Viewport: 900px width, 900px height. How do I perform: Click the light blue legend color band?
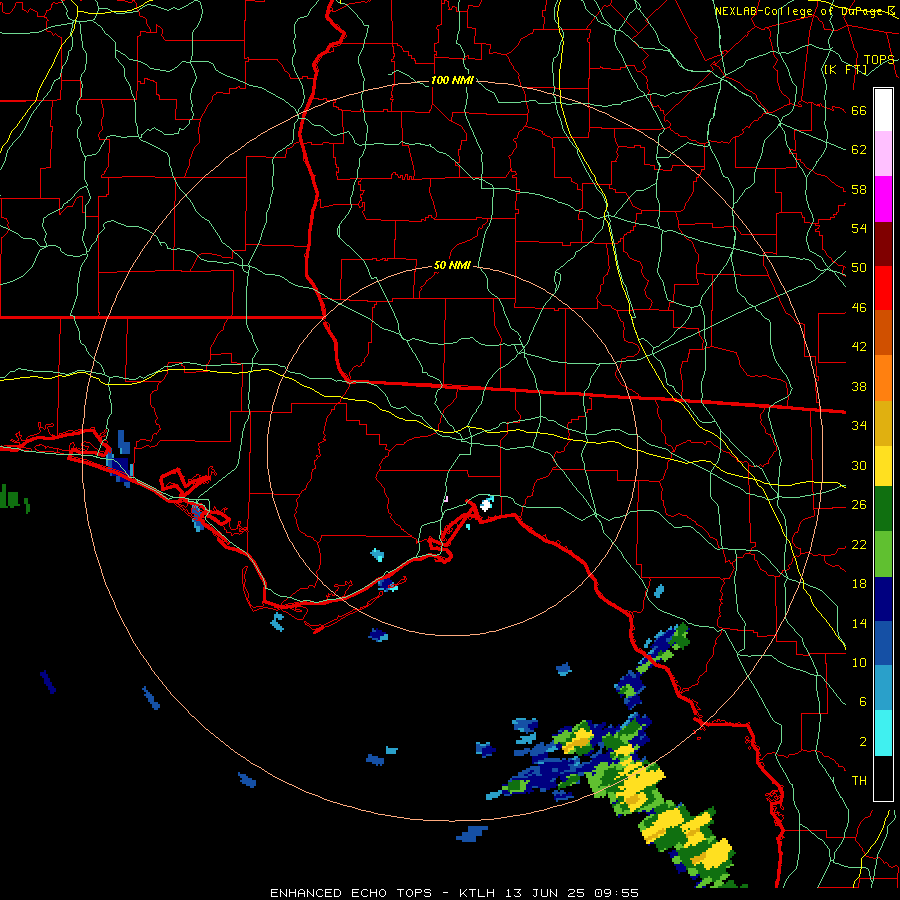(x=883, y=688)
